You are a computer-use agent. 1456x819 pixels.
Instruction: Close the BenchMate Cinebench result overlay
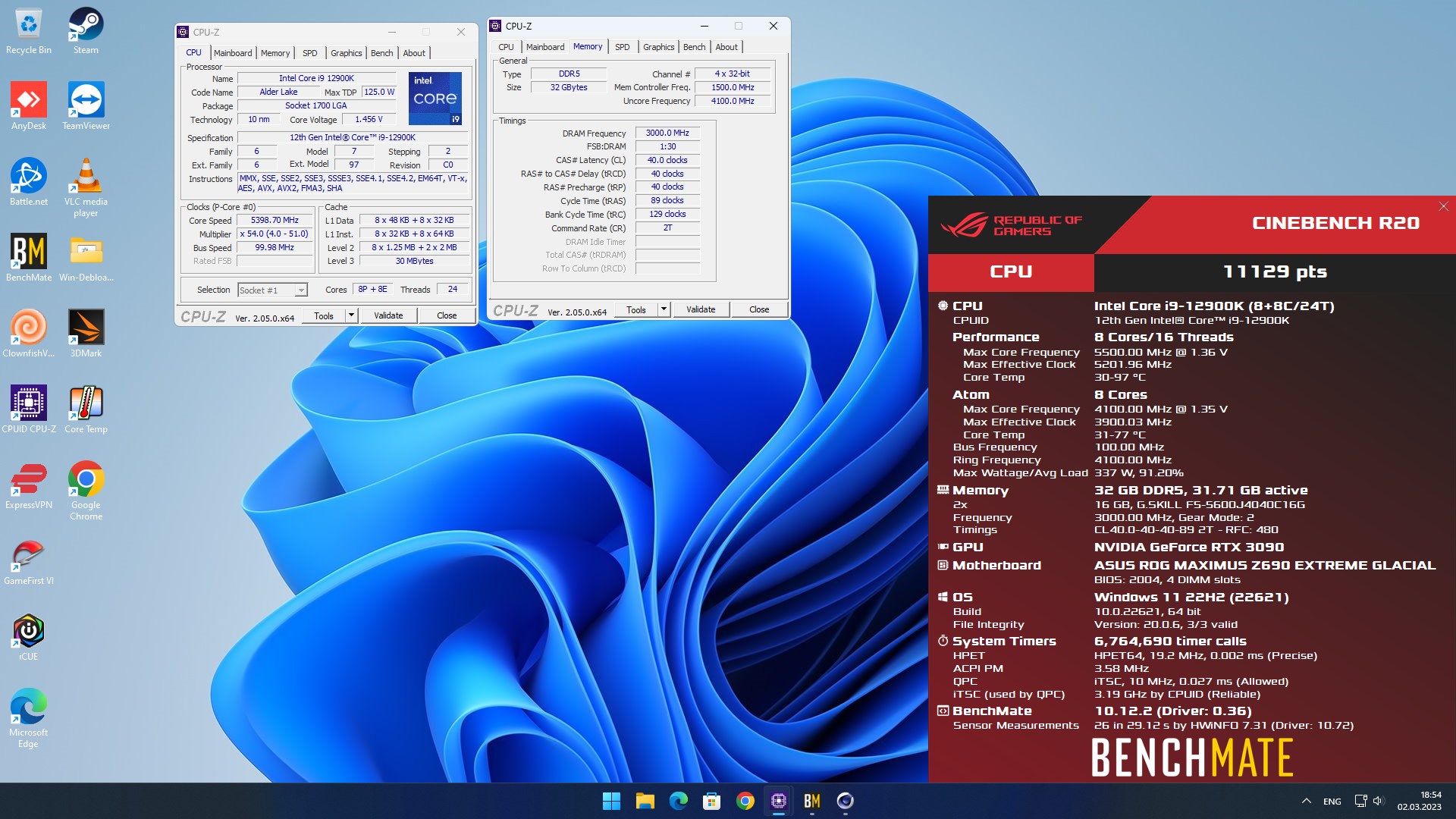(x=1443, y=206)
